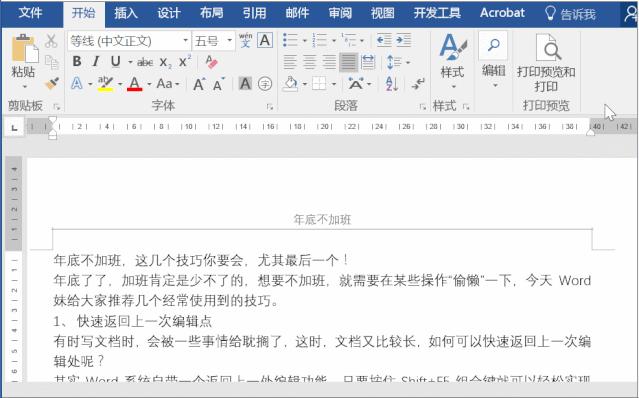Click the Copy icon
The height and width of the screenshot is (398, 639).
(52, 62)
